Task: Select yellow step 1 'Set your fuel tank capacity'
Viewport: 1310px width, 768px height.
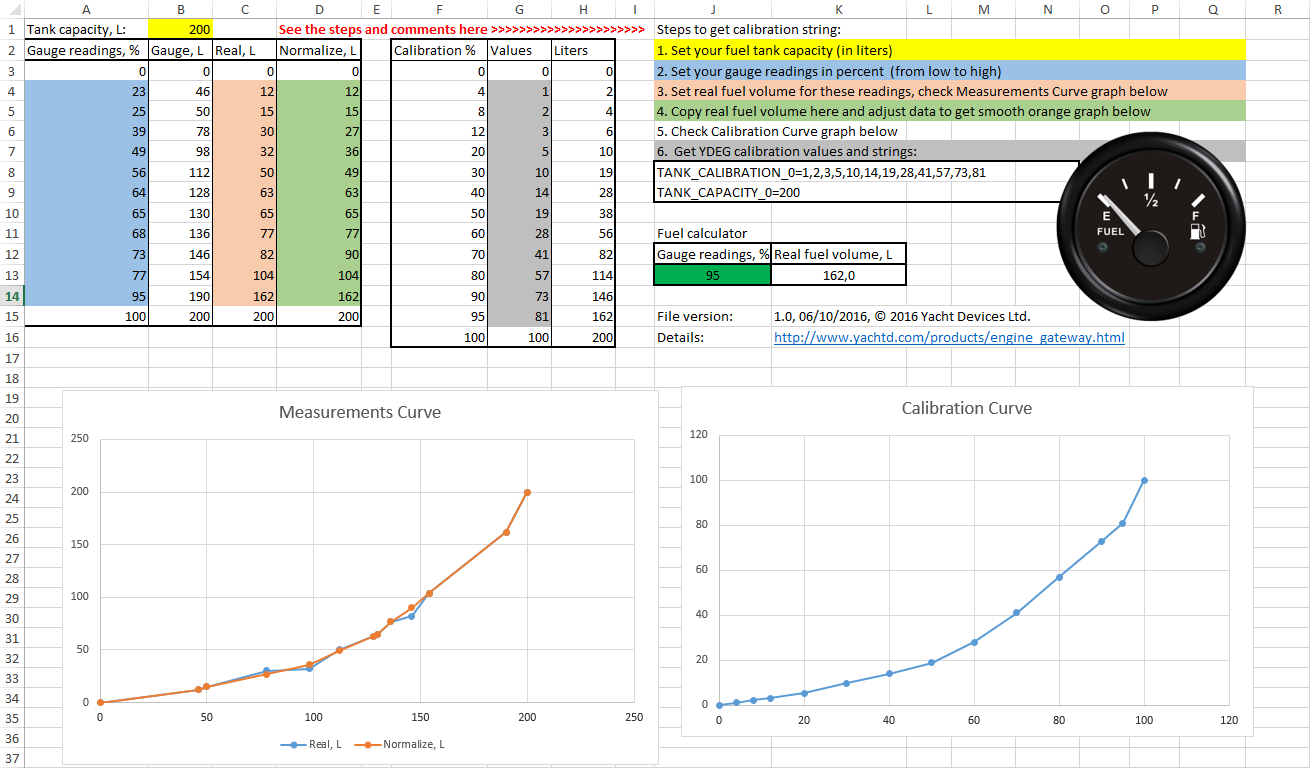Action: [950, 50]
